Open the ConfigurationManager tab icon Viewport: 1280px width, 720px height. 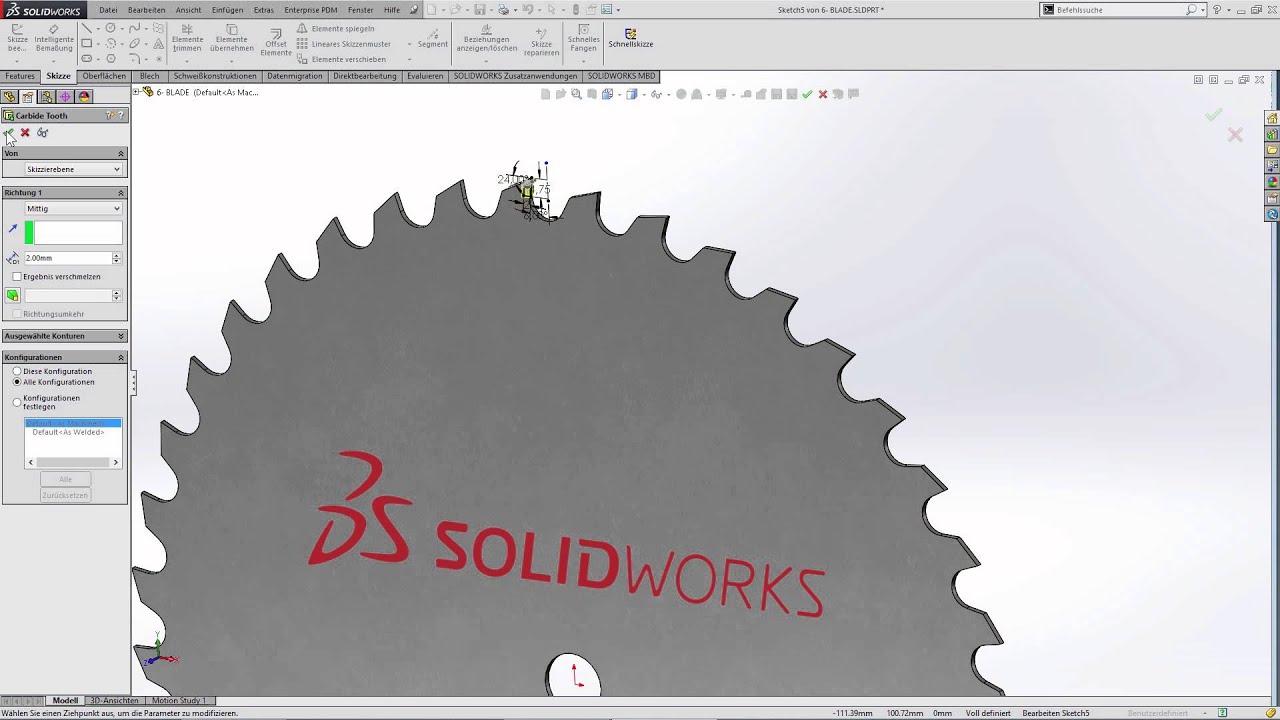click(x=47, y=97)
